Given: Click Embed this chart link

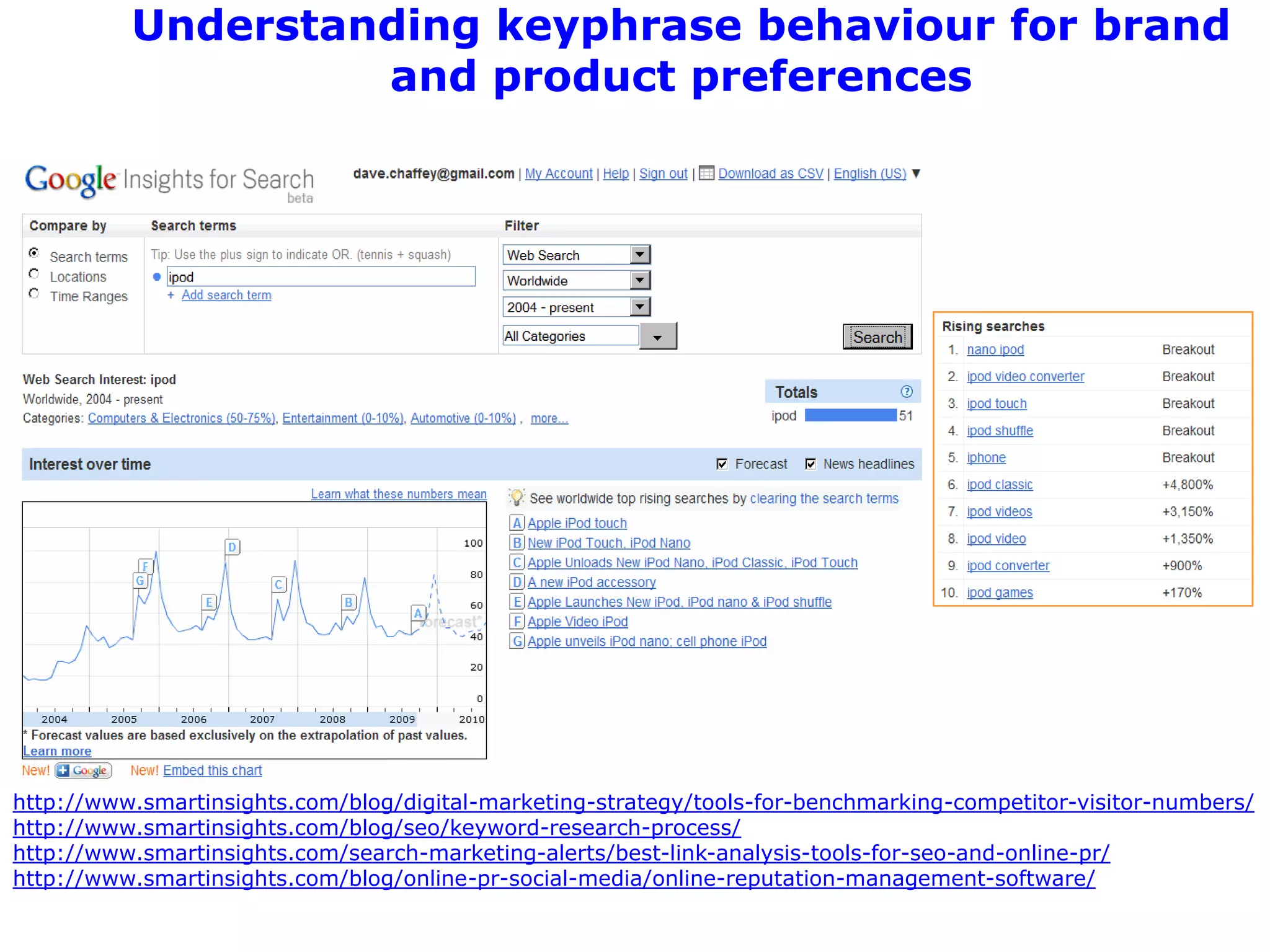Looking at the screenshot, I should pos(213,770).
